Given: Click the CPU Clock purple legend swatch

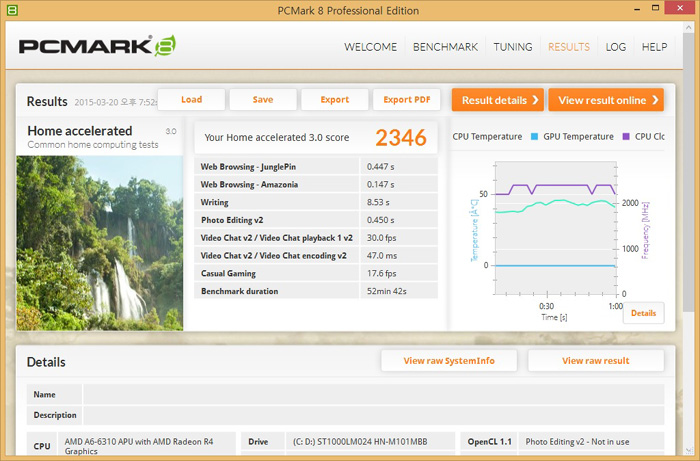Looking at the screenshot, I should click(626, 137).
